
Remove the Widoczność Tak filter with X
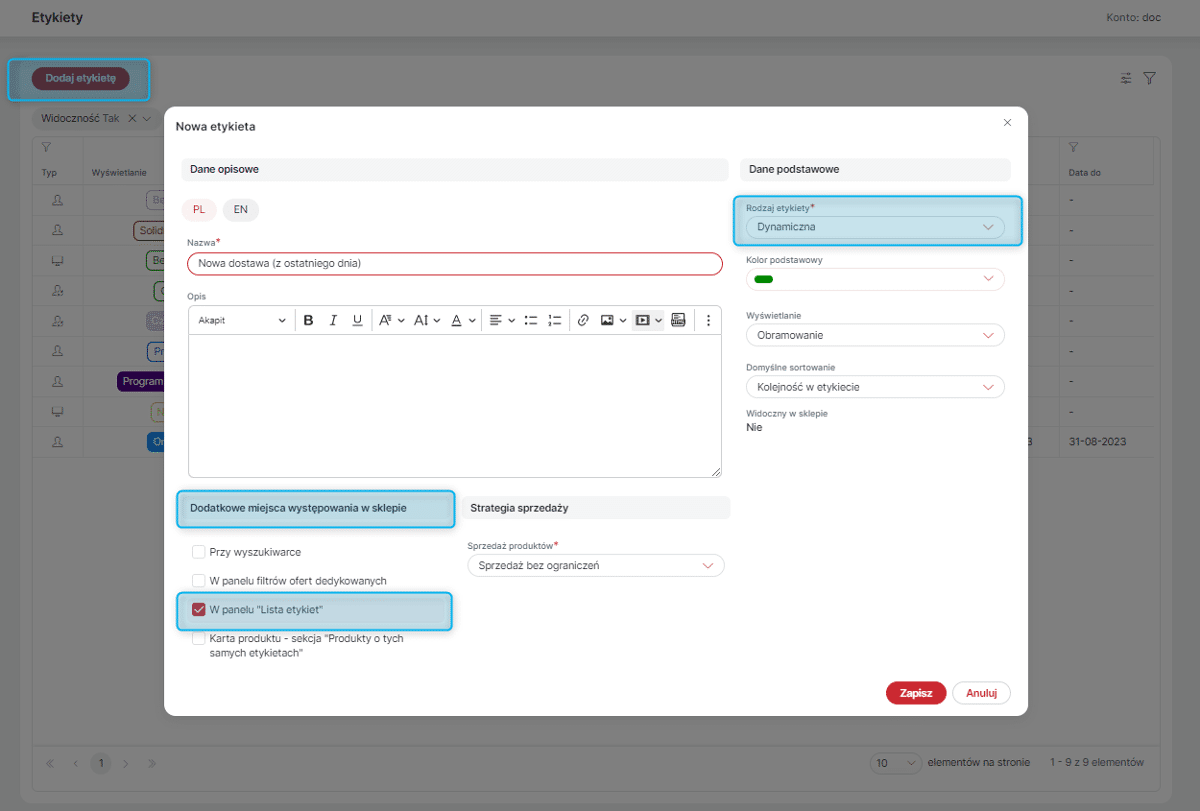132,118
